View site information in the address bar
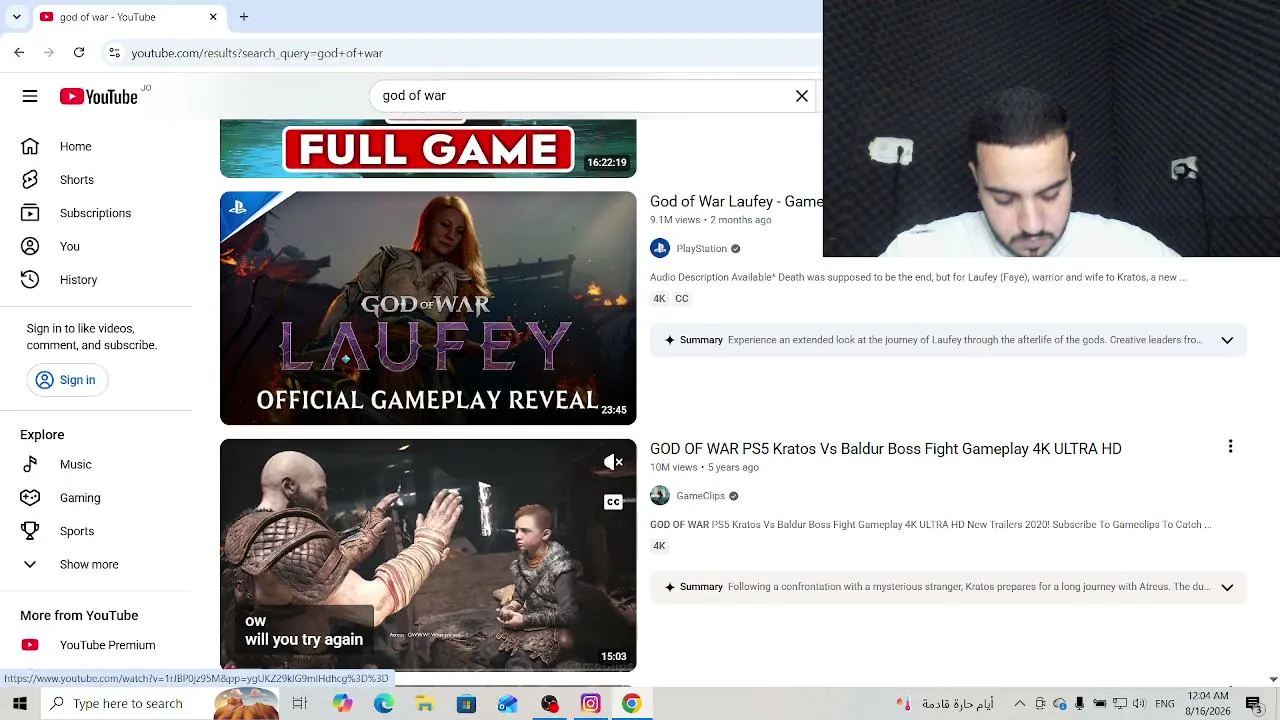This screenshot has height=720, width=1280. (114, 53)
